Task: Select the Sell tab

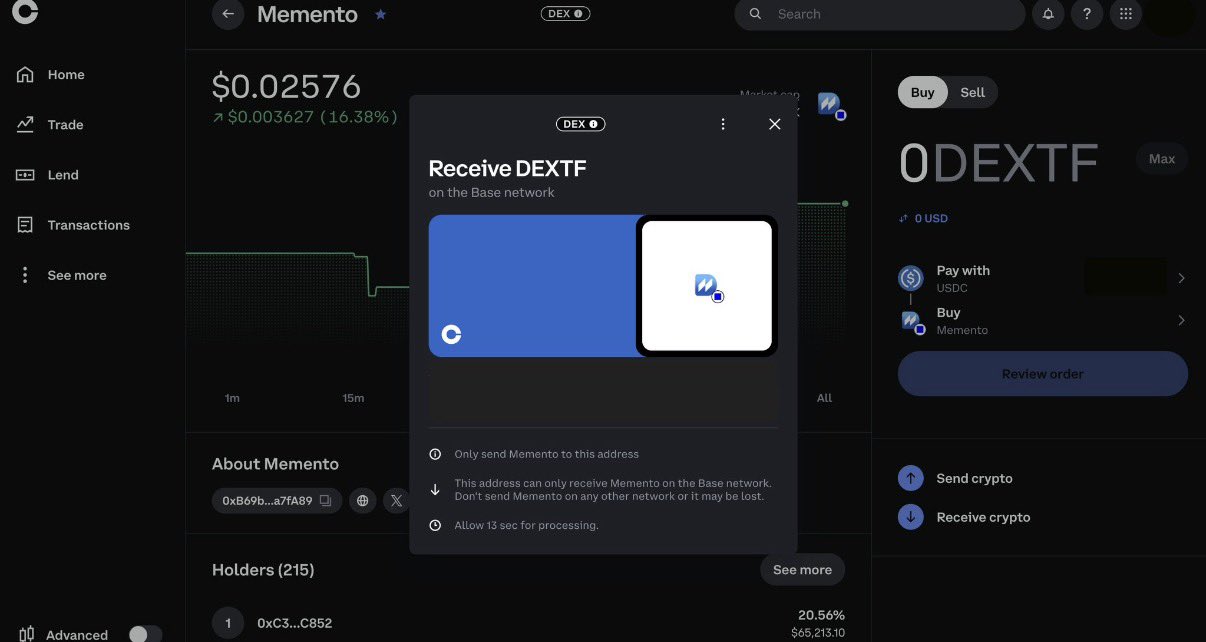Action: pyautogui.click(x=972, y=92)
